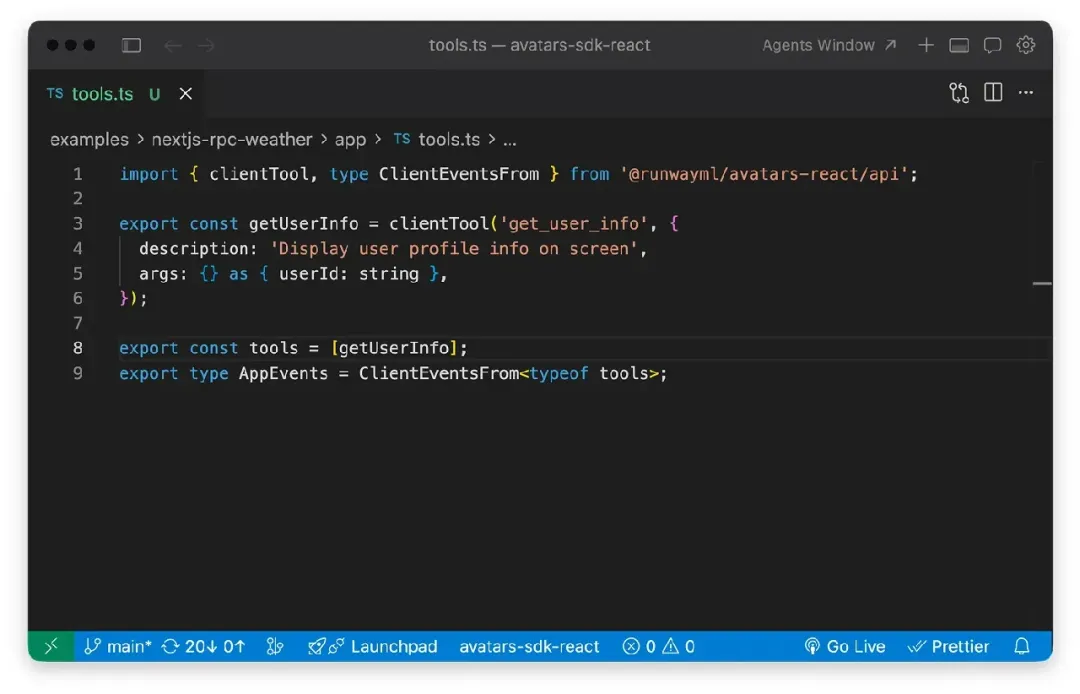
Task: Click line number 1 in gutter
Action: pos(78,174)
